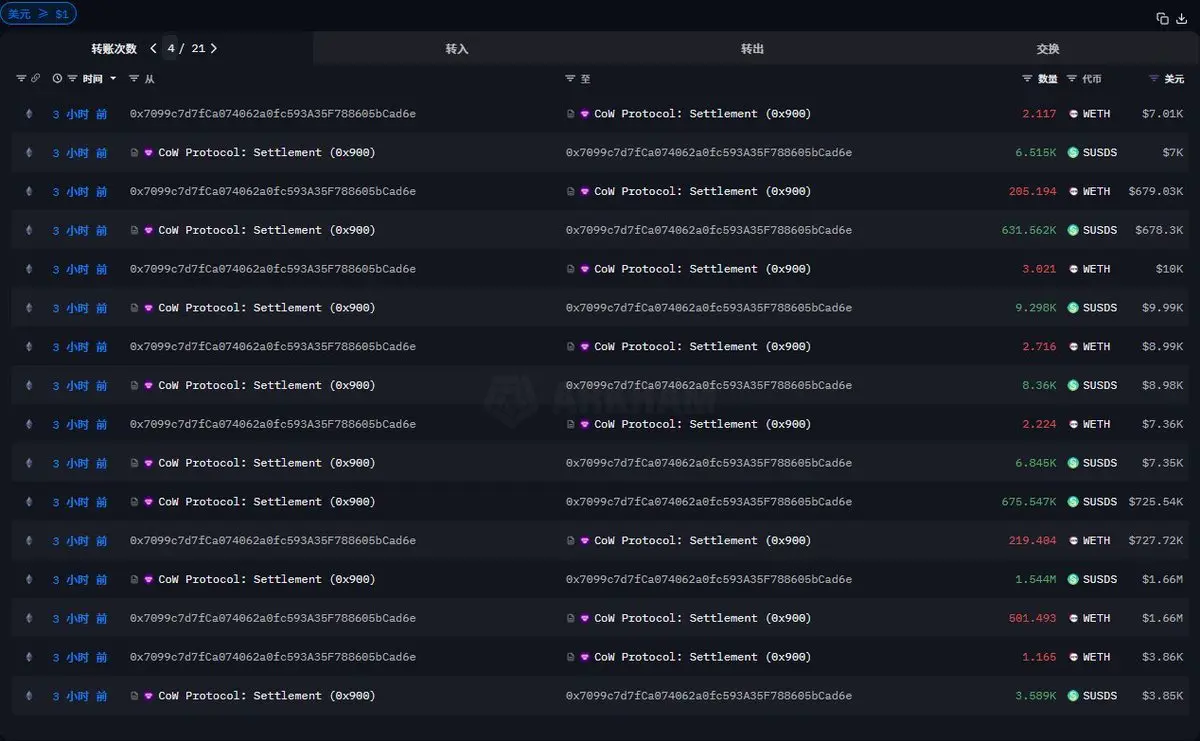Screen dimensions: 1200x741
Task: Click the CoW Protocol logo in the 2.117 WETH row
Action: [585, 114]
